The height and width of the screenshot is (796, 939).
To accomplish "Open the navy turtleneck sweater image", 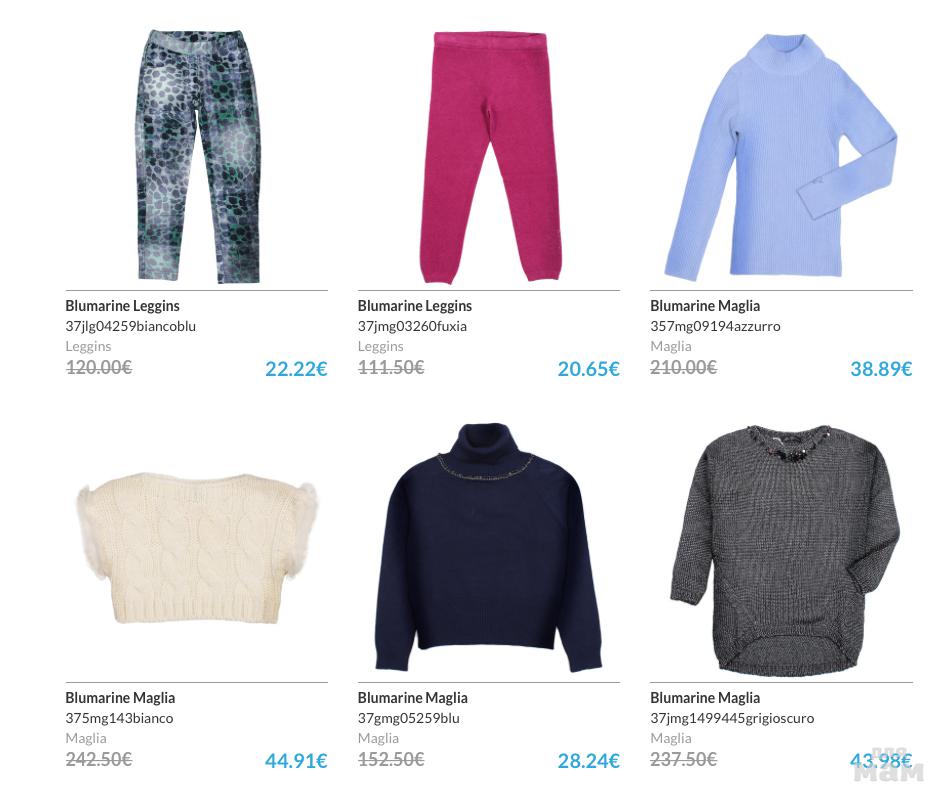I will pos(489,547).
